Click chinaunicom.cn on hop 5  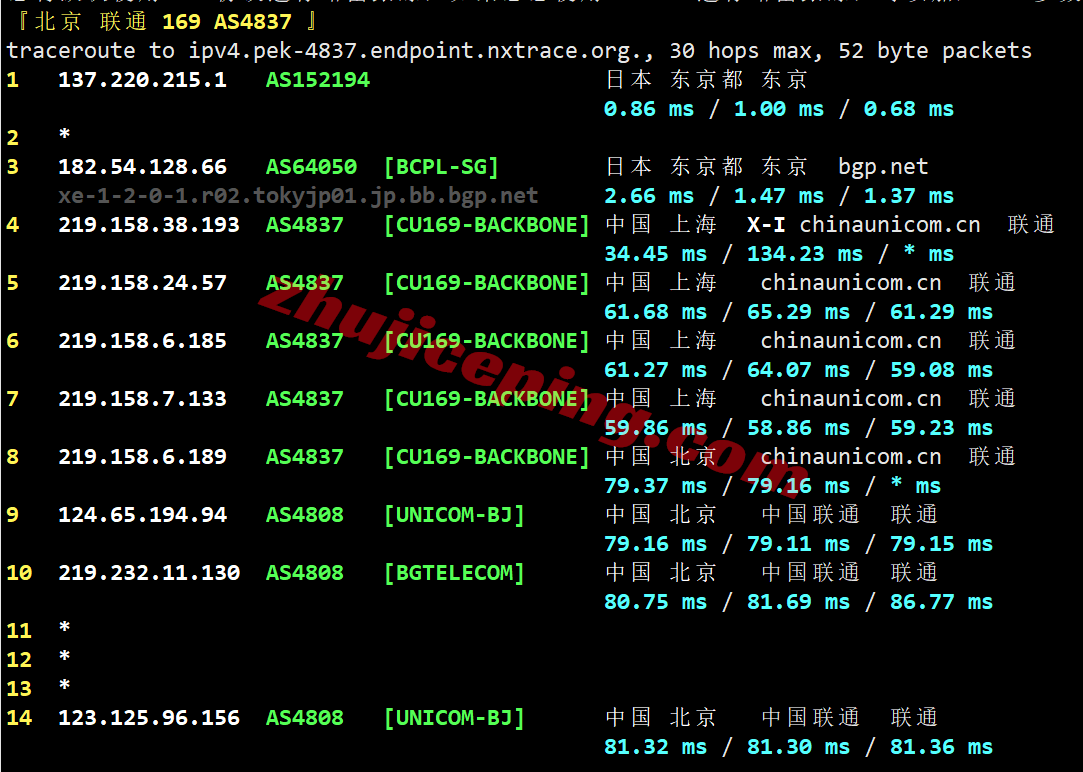point(850,283)
